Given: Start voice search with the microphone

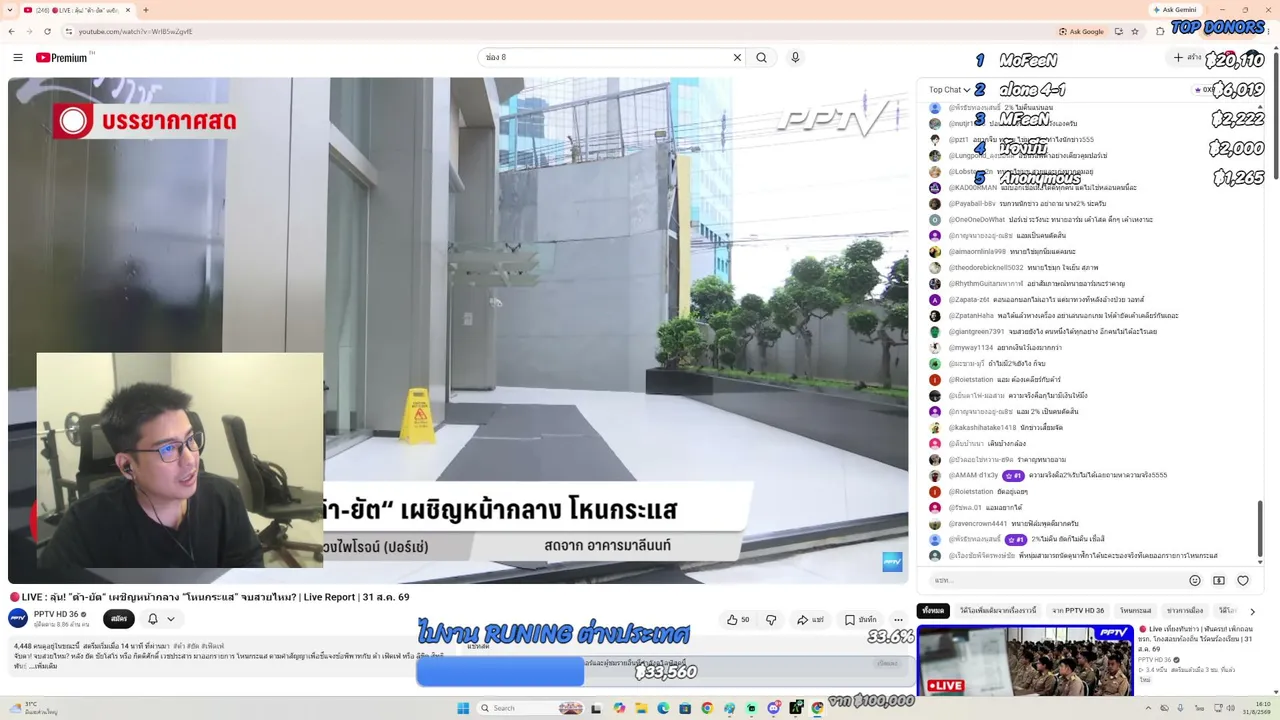Looking at the screenshot, I should click(795, 58).
